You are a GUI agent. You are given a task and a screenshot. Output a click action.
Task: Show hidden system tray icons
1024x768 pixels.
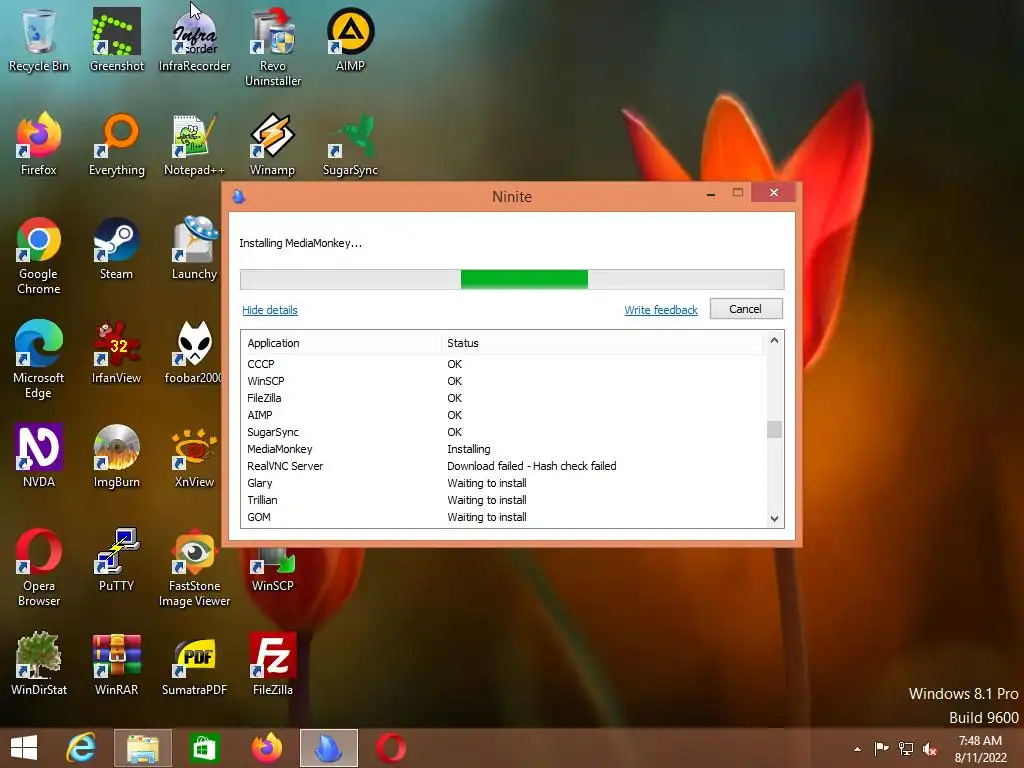pyautogui.click(x=857, y=749)
